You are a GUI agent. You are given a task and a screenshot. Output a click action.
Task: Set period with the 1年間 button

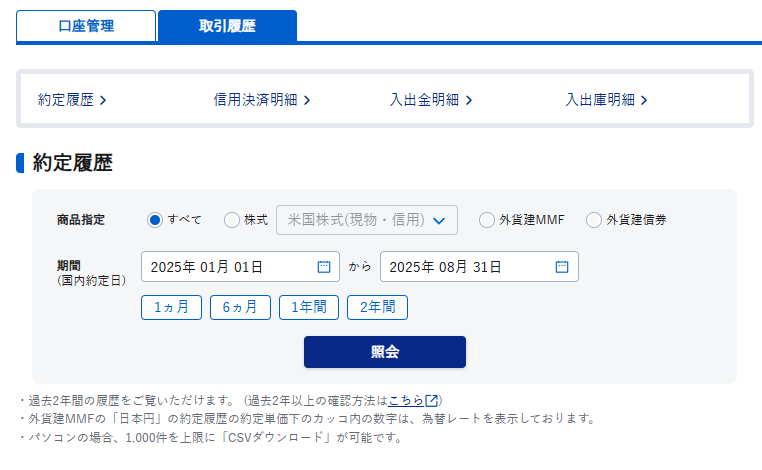click(309, 307)
